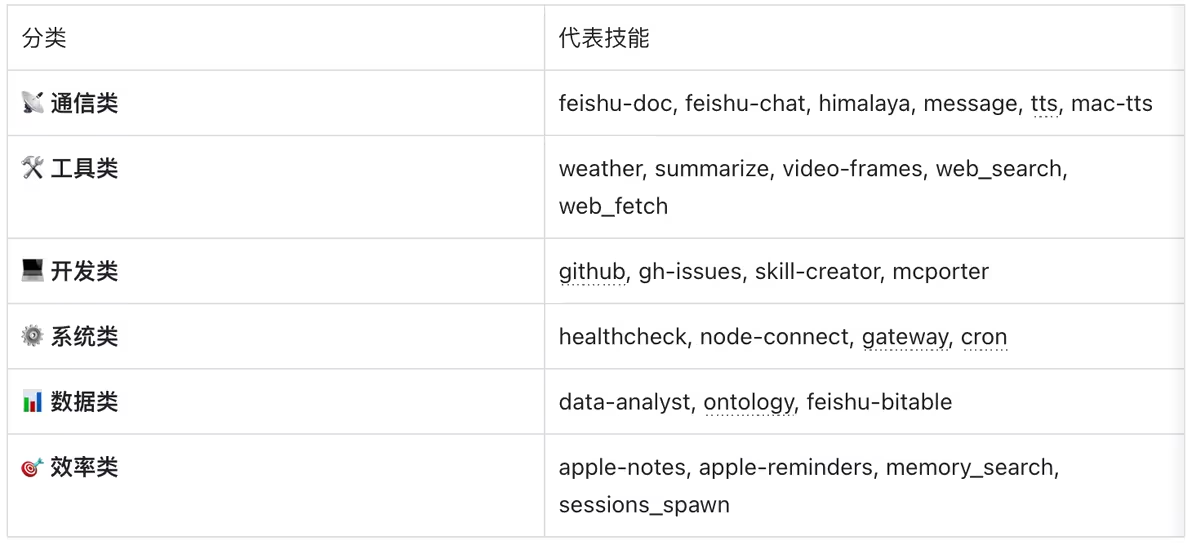Screen dimensions: 1192x545
Task: Click the underlined tts term
Action: [1044, 104]
